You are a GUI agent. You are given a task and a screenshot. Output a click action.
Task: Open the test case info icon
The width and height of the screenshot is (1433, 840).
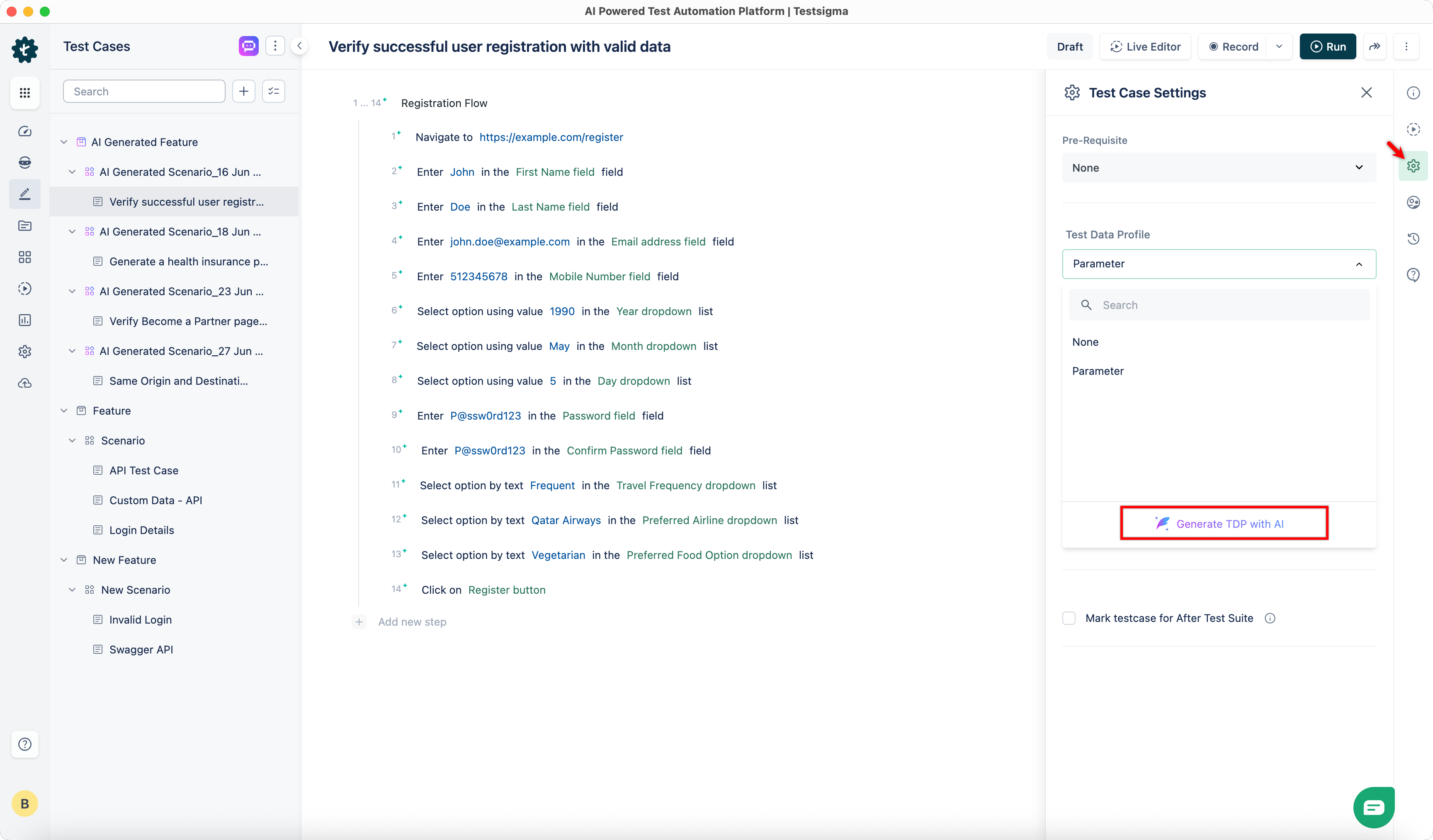[x=1413, y=93]
